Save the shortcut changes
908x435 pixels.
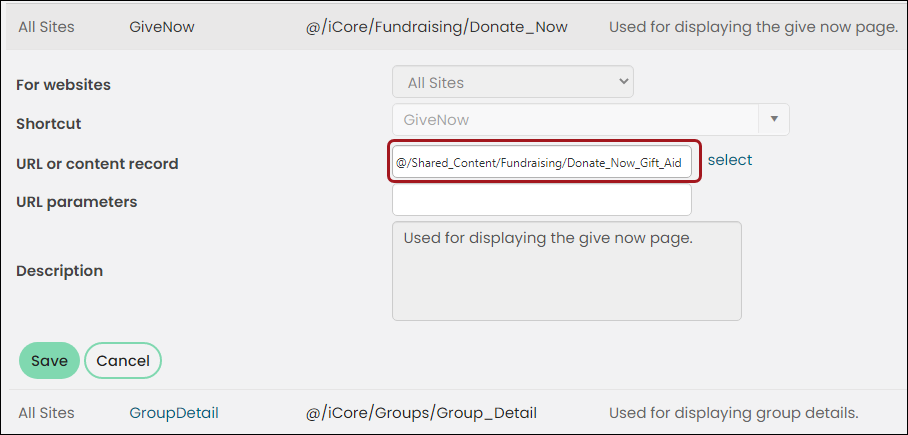pos(49,361)
